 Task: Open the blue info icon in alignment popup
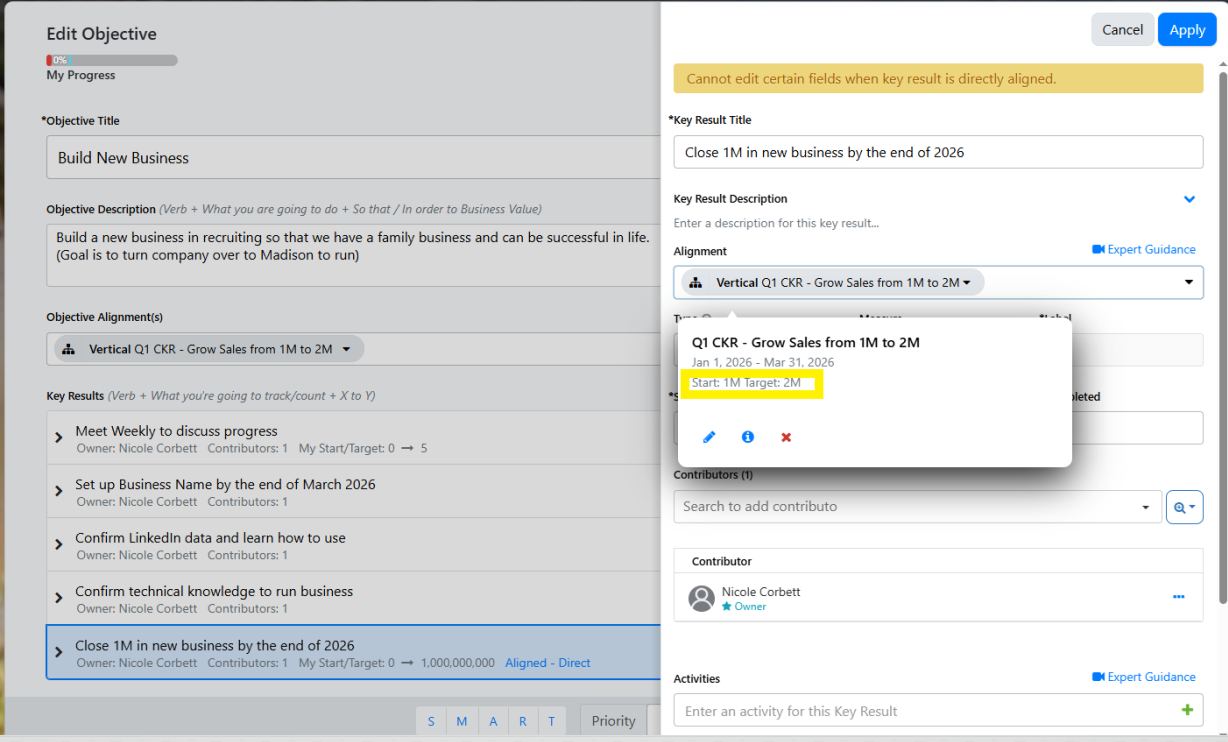pyautogui.click(x=747, y=437)
